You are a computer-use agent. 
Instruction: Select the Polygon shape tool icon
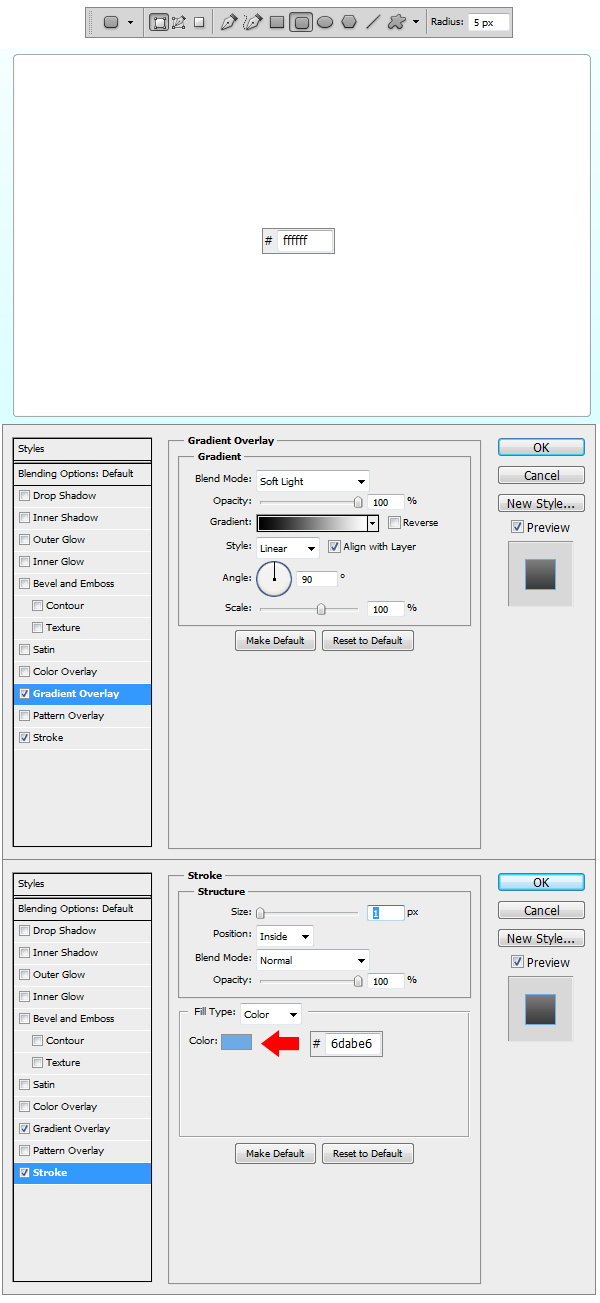tap(349, 22)
